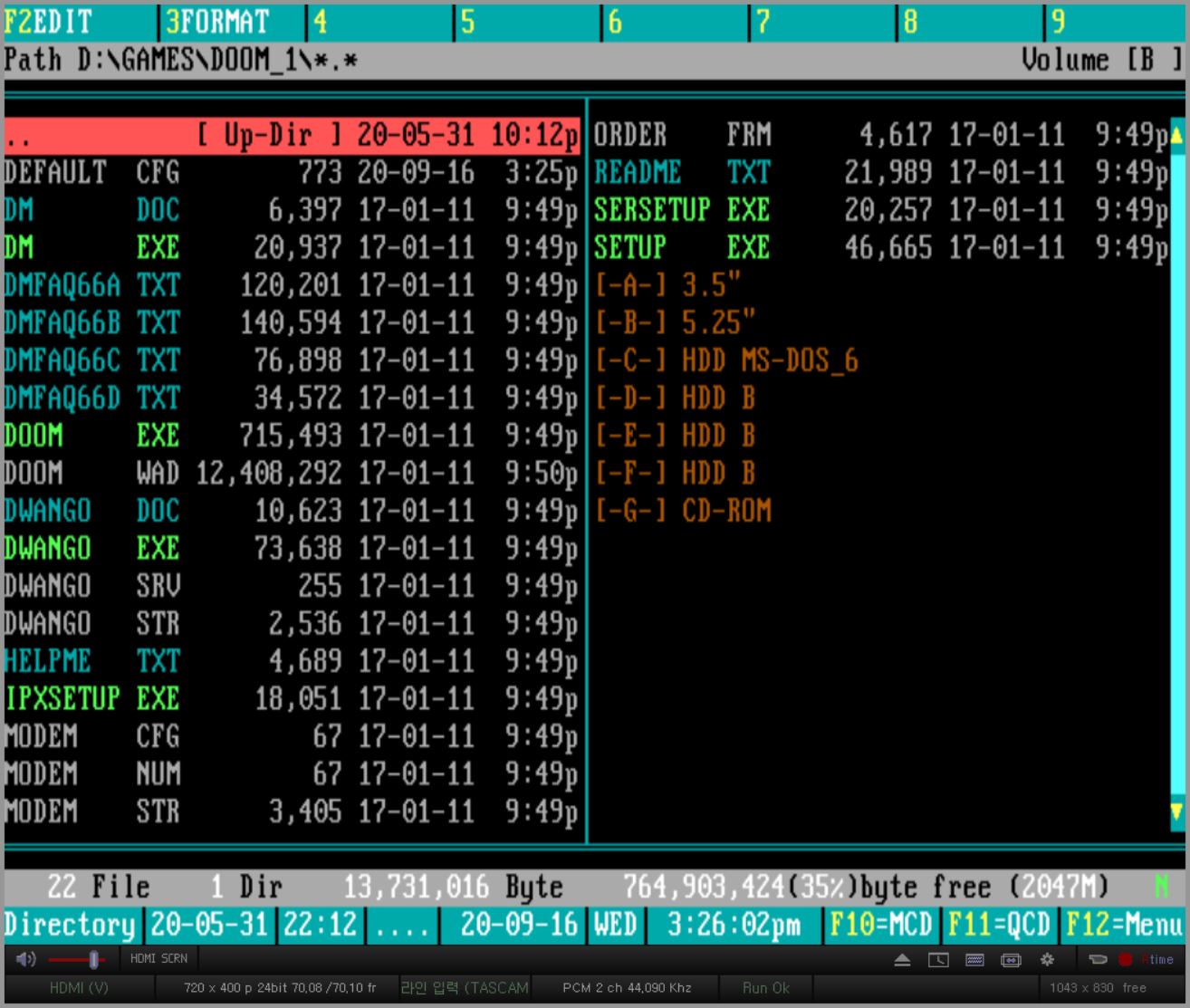
Task: Switch to drive [-E-] HDD B
Action: point(675,436)
